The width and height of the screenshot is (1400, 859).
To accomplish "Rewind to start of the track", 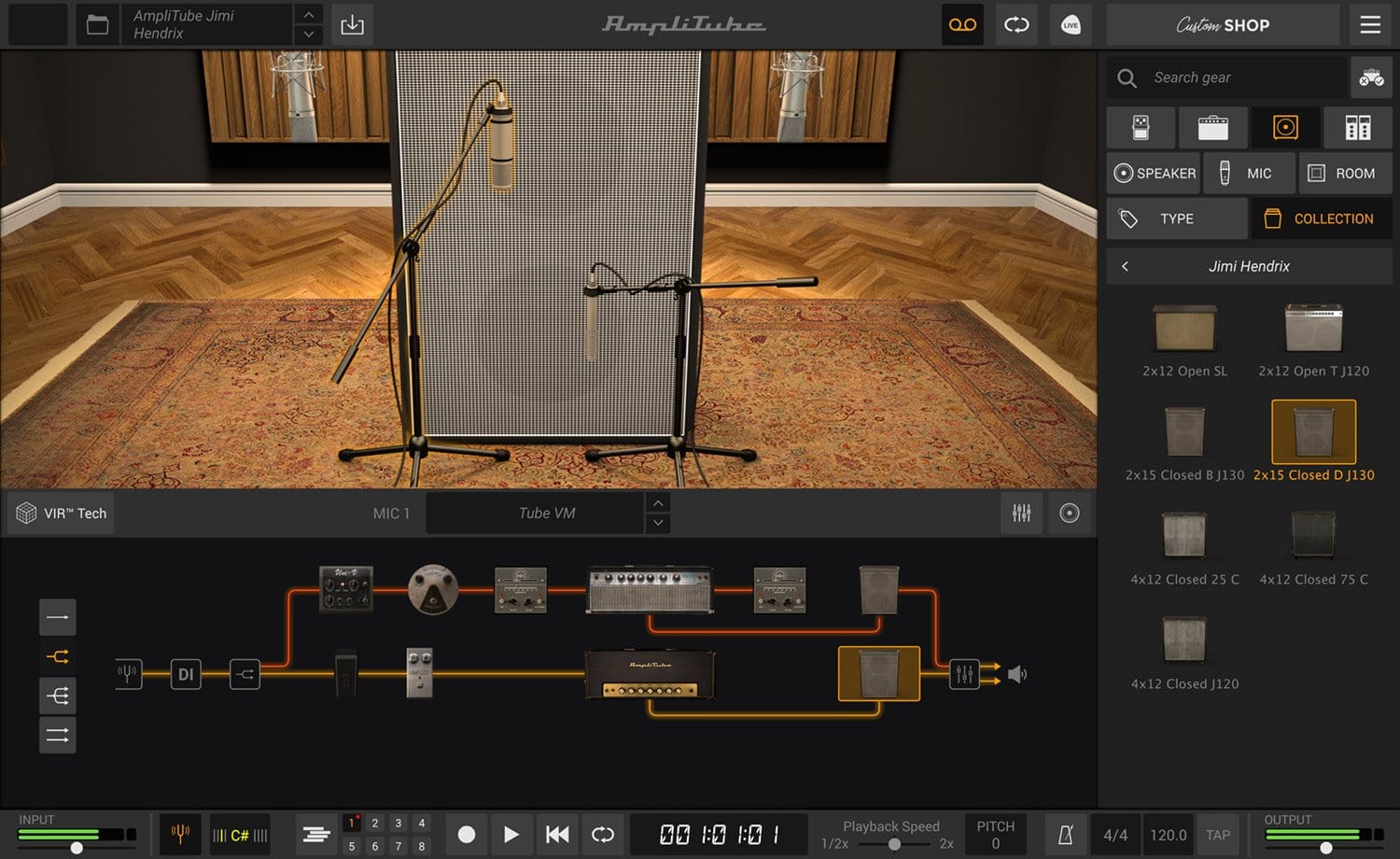I will (x=557, y=835).
